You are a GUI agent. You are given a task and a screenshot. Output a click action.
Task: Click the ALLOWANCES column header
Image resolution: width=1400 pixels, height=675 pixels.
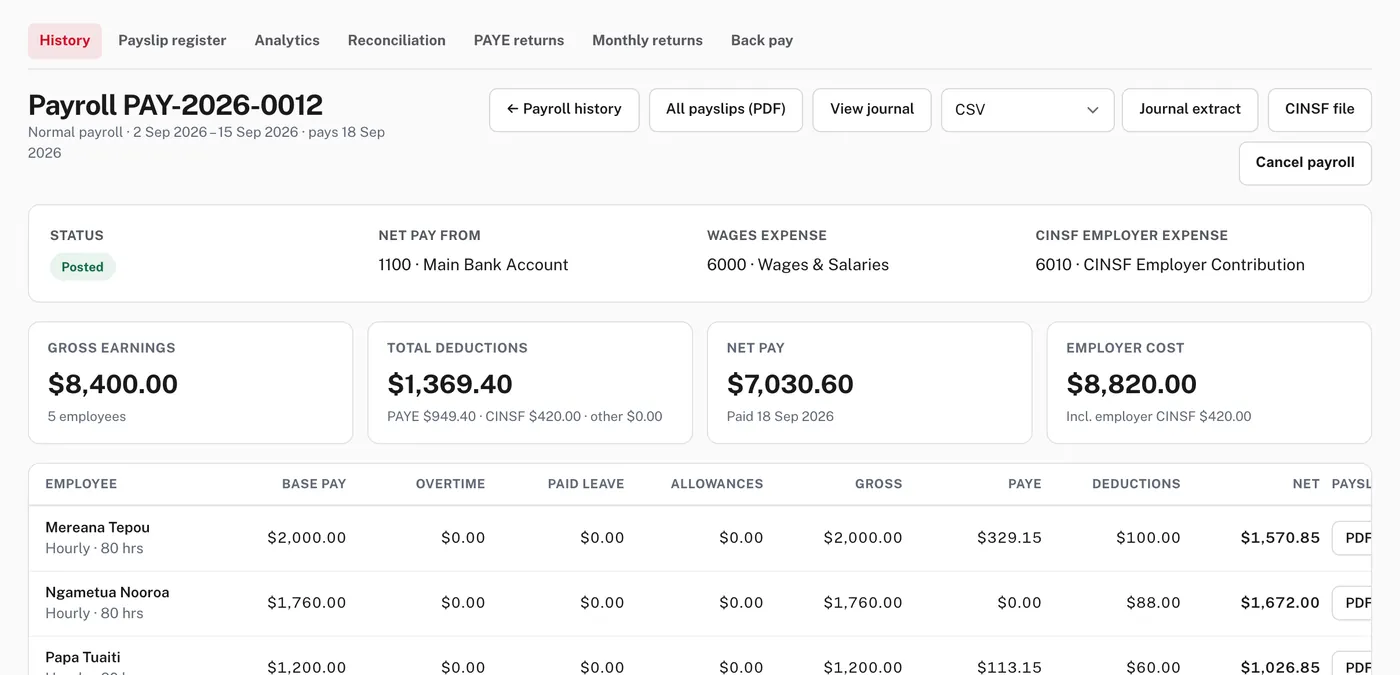717,484
